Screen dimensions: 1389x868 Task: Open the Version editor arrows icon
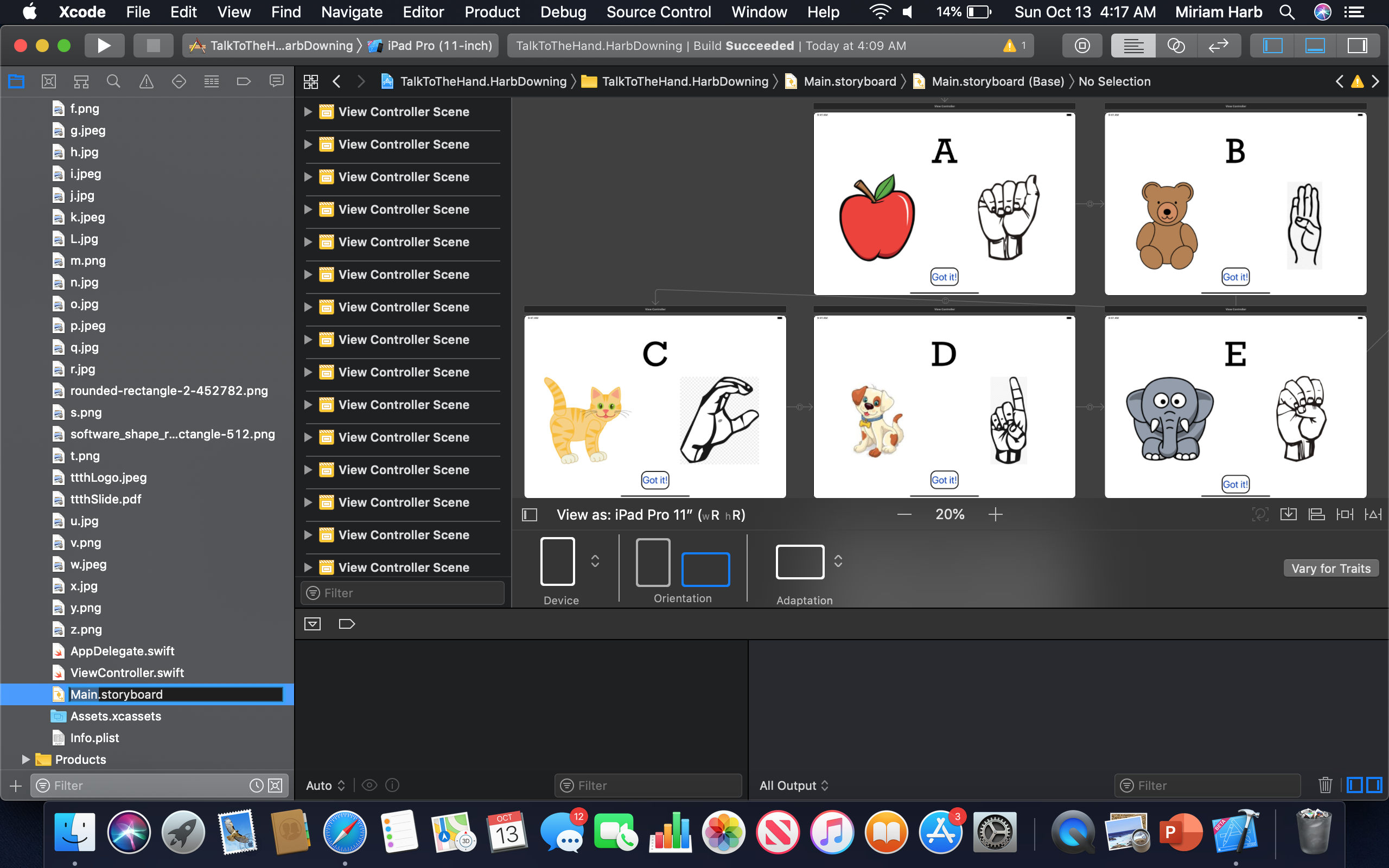click(x=1218, y=46)
